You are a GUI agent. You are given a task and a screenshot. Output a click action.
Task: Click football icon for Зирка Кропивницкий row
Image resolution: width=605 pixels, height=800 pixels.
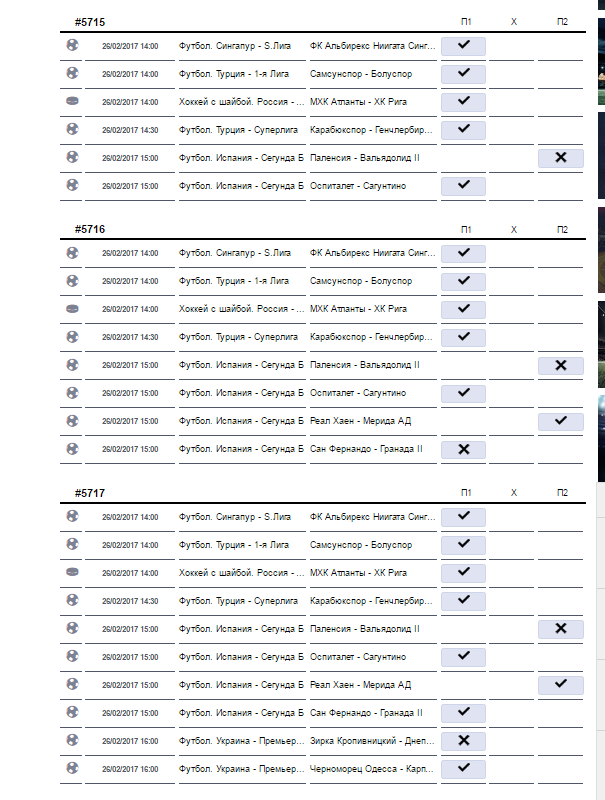tap(72, 740)
